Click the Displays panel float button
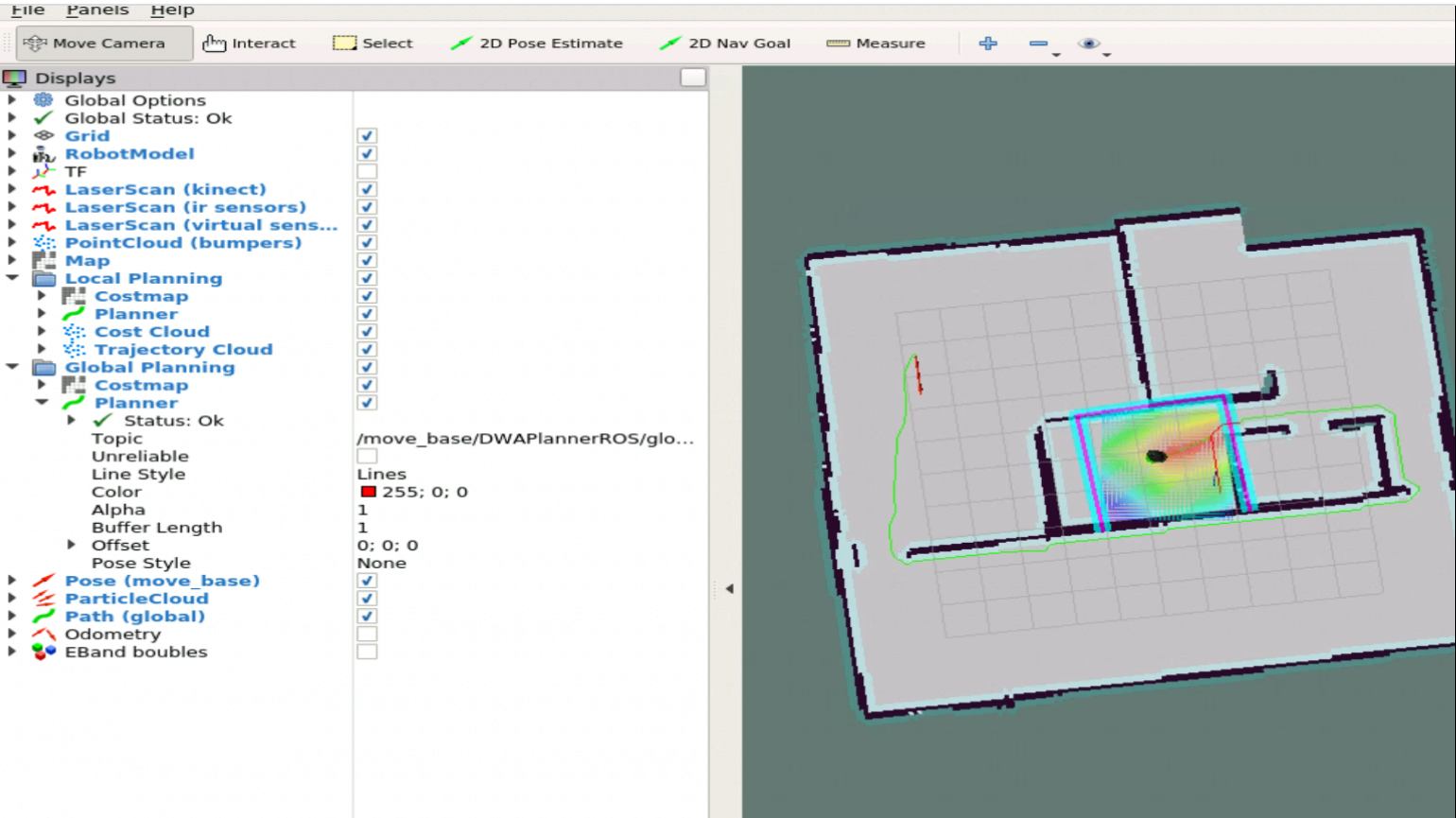 coord(693,78)
